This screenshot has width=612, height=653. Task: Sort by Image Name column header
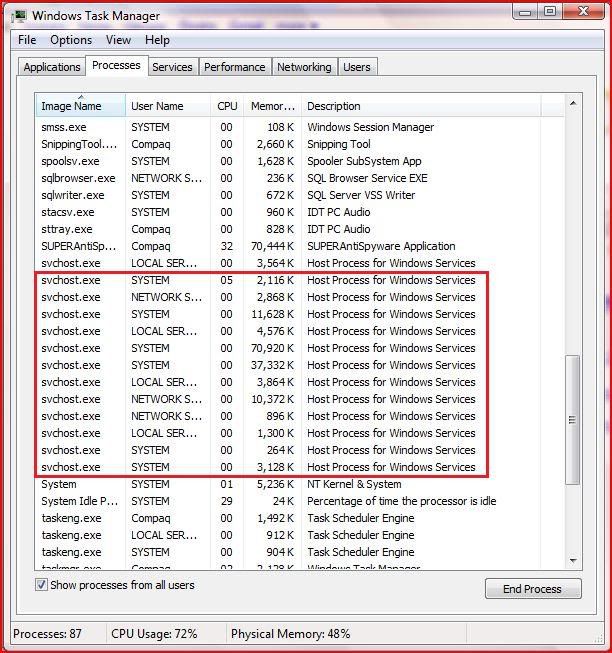(80, 106)
